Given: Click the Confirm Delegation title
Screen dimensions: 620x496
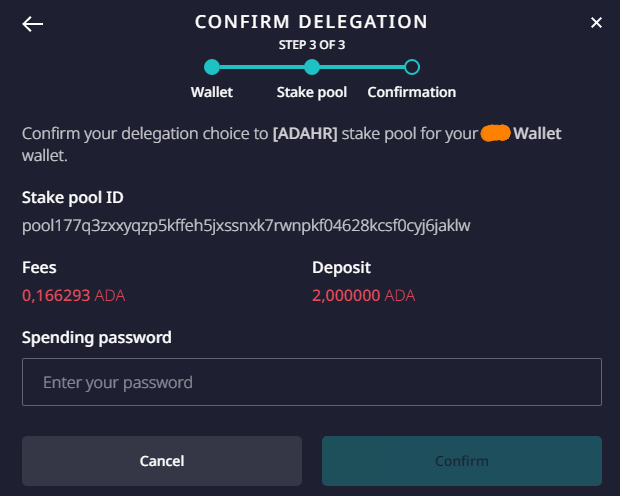Looking at the screenshot, I should coord(311,22).
